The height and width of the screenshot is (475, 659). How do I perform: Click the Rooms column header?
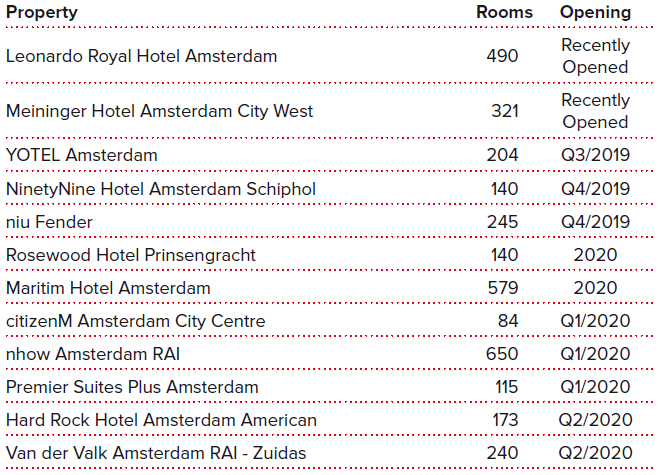504,12
